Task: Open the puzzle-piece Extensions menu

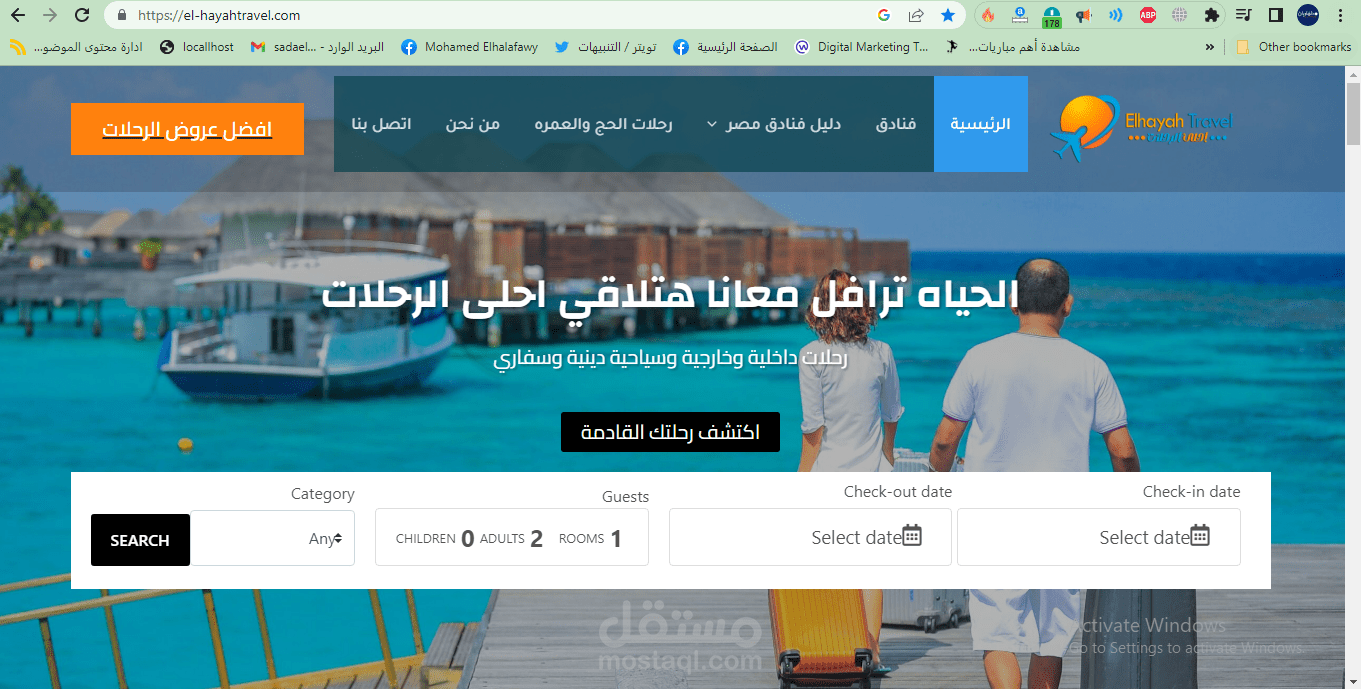Action: click(1212, 15)
